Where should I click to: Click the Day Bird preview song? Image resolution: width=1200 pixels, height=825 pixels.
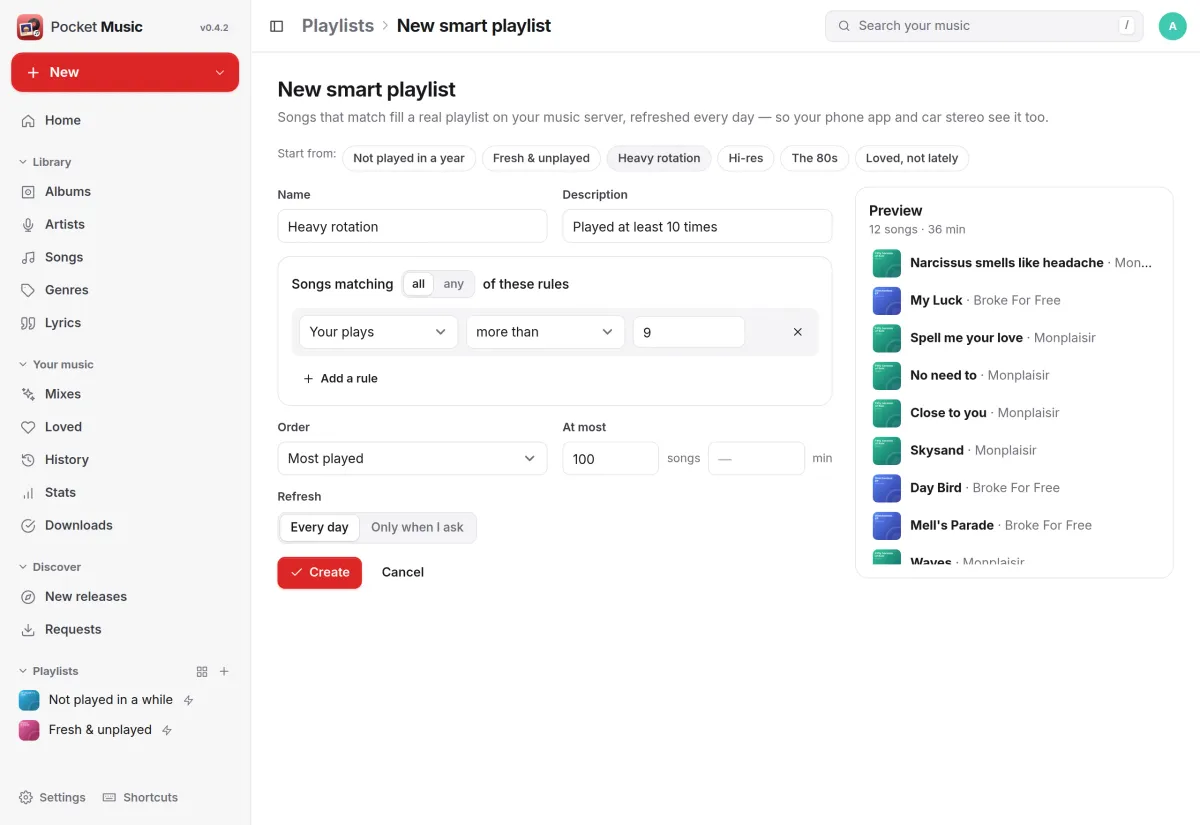[x=1013, y=488]
